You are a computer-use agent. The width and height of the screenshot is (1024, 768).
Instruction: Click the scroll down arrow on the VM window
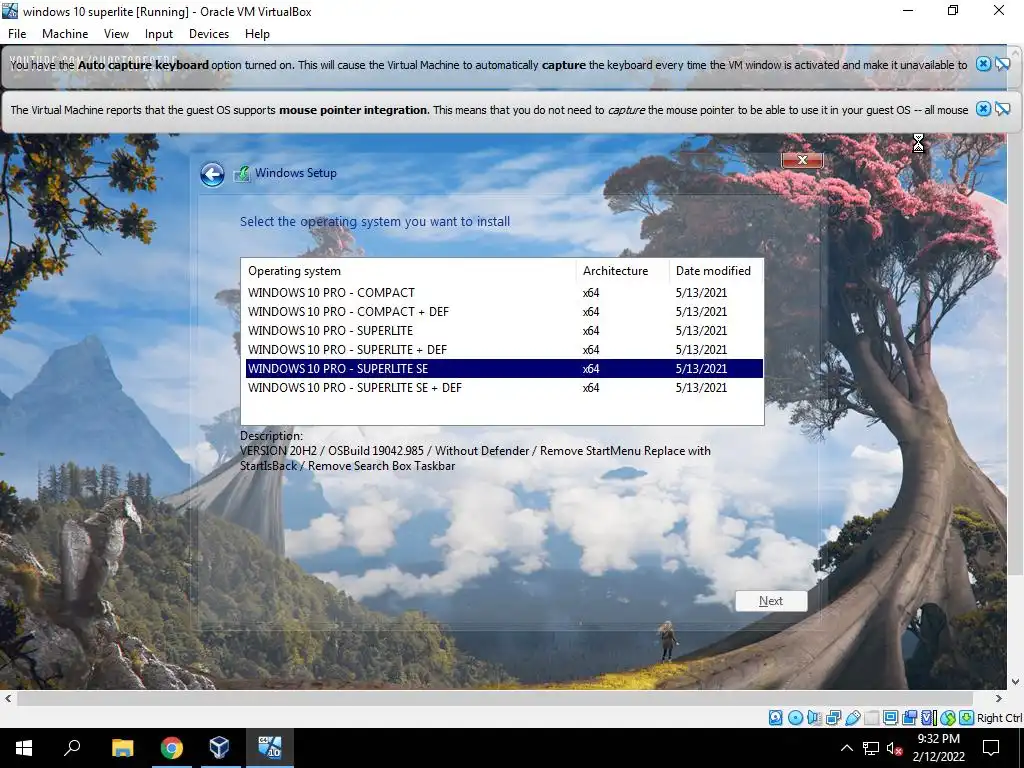coord(1016,682)
